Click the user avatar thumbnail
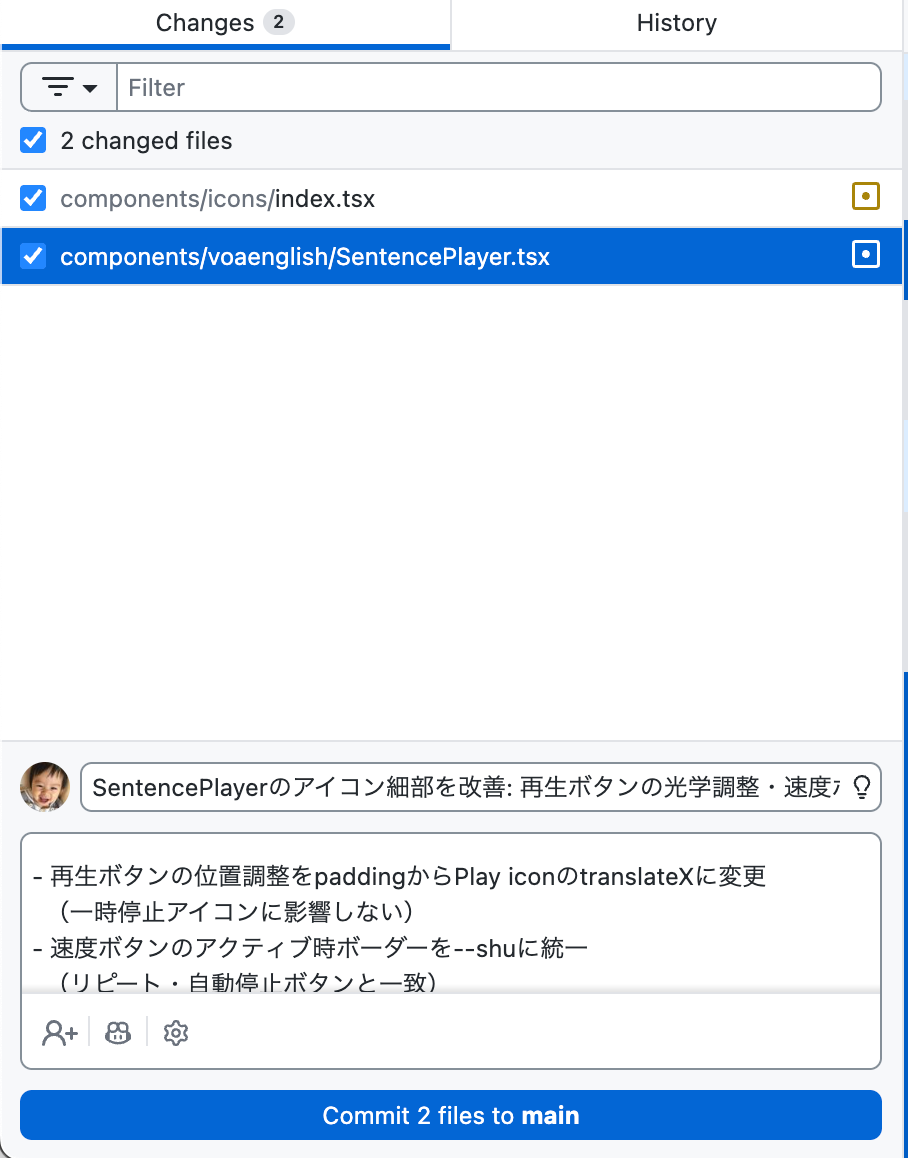Screen dimensions: 908x1158 (45, 787)
